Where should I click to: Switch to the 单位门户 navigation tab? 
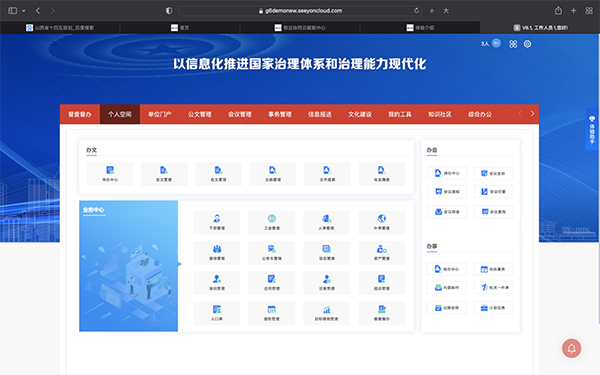[x=160, y=114]
